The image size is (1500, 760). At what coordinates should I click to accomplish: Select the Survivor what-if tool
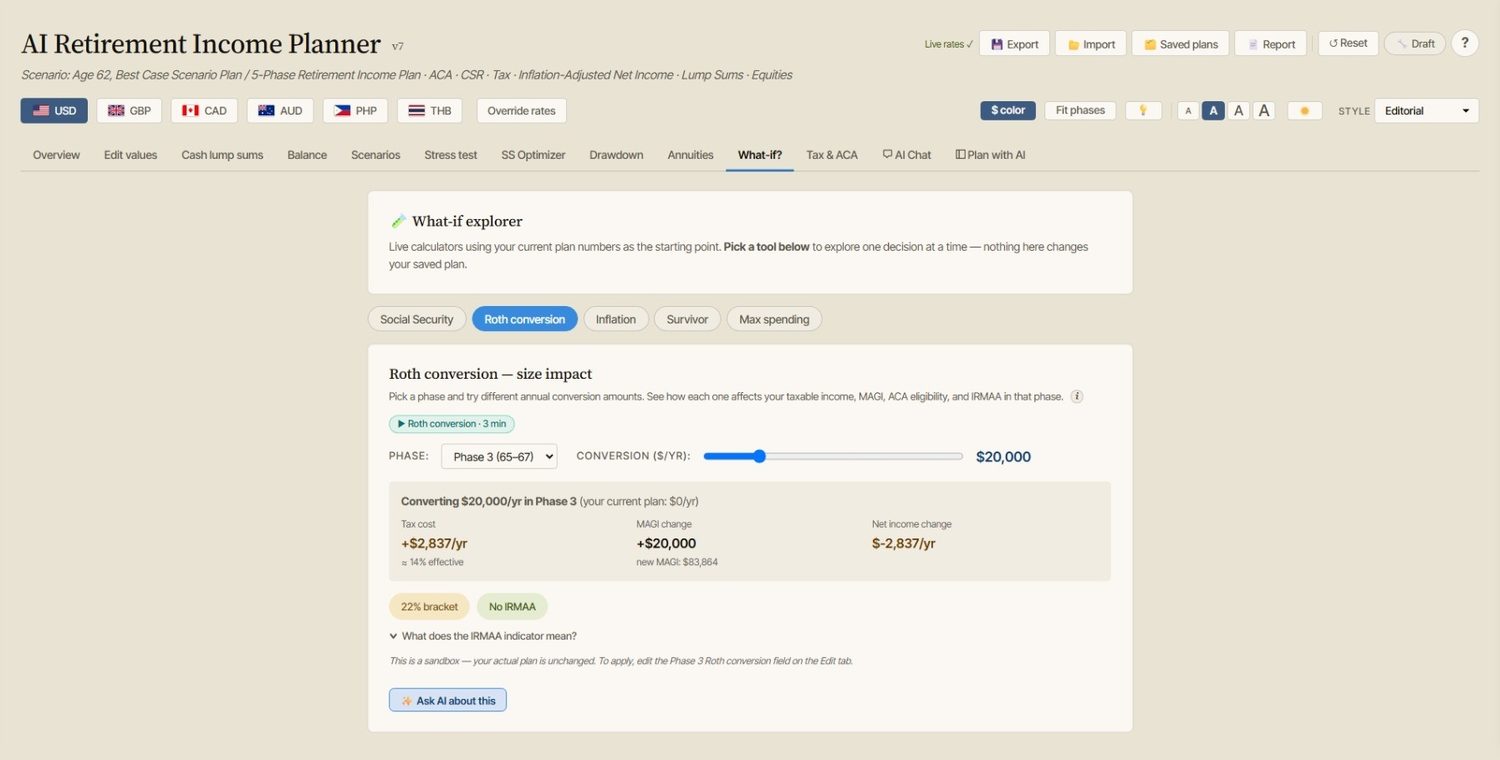[x=687, y=319]
